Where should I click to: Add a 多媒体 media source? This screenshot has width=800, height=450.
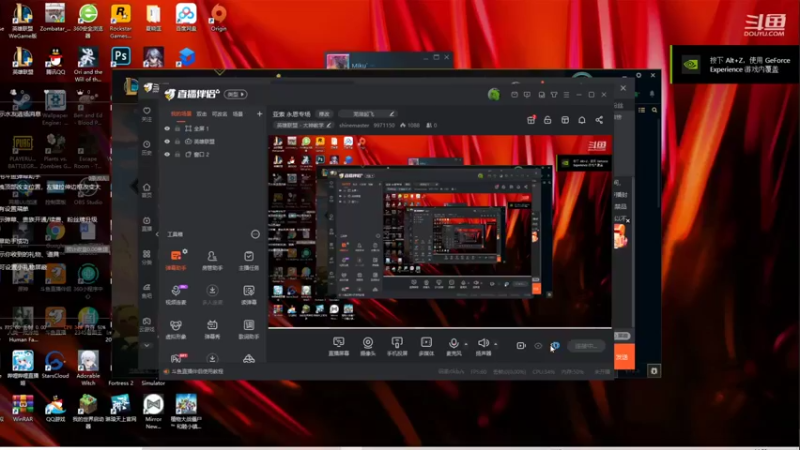[x=426, y=346]
